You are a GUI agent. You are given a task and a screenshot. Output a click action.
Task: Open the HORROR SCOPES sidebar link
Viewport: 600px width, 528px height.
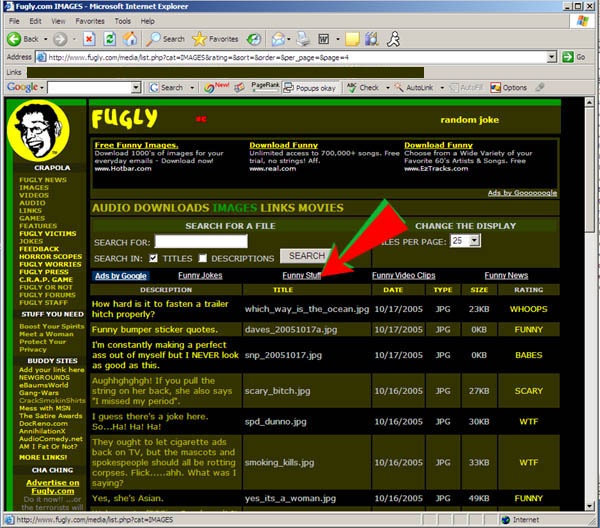tap(51, 256)
